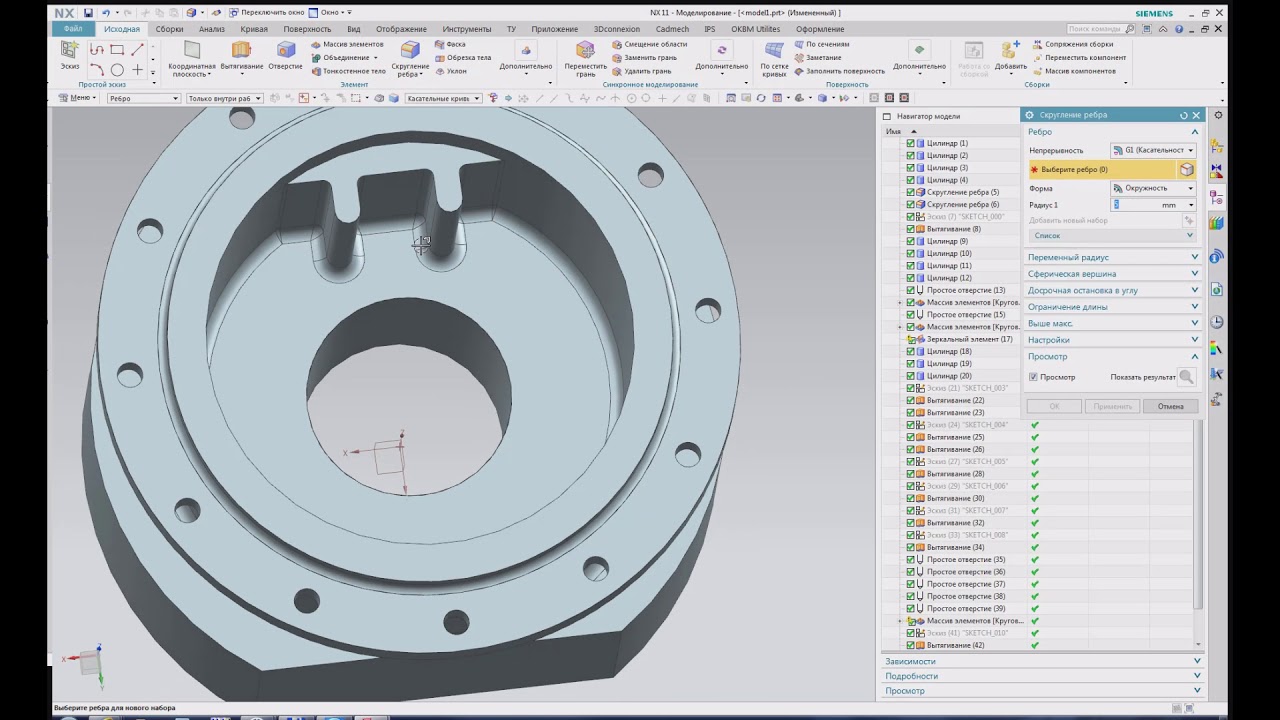1280x720 pixels.
Task: Open the Эскиз (Sketch) tool
Action: click(69, 55)
